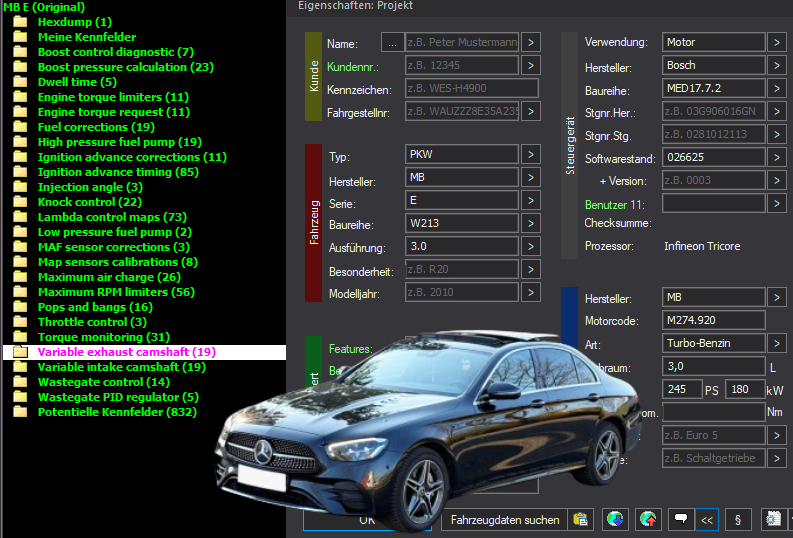Open the > arrow next to Typ PKW
Viewport: 793px width, 538px height.
click(531, 154)
